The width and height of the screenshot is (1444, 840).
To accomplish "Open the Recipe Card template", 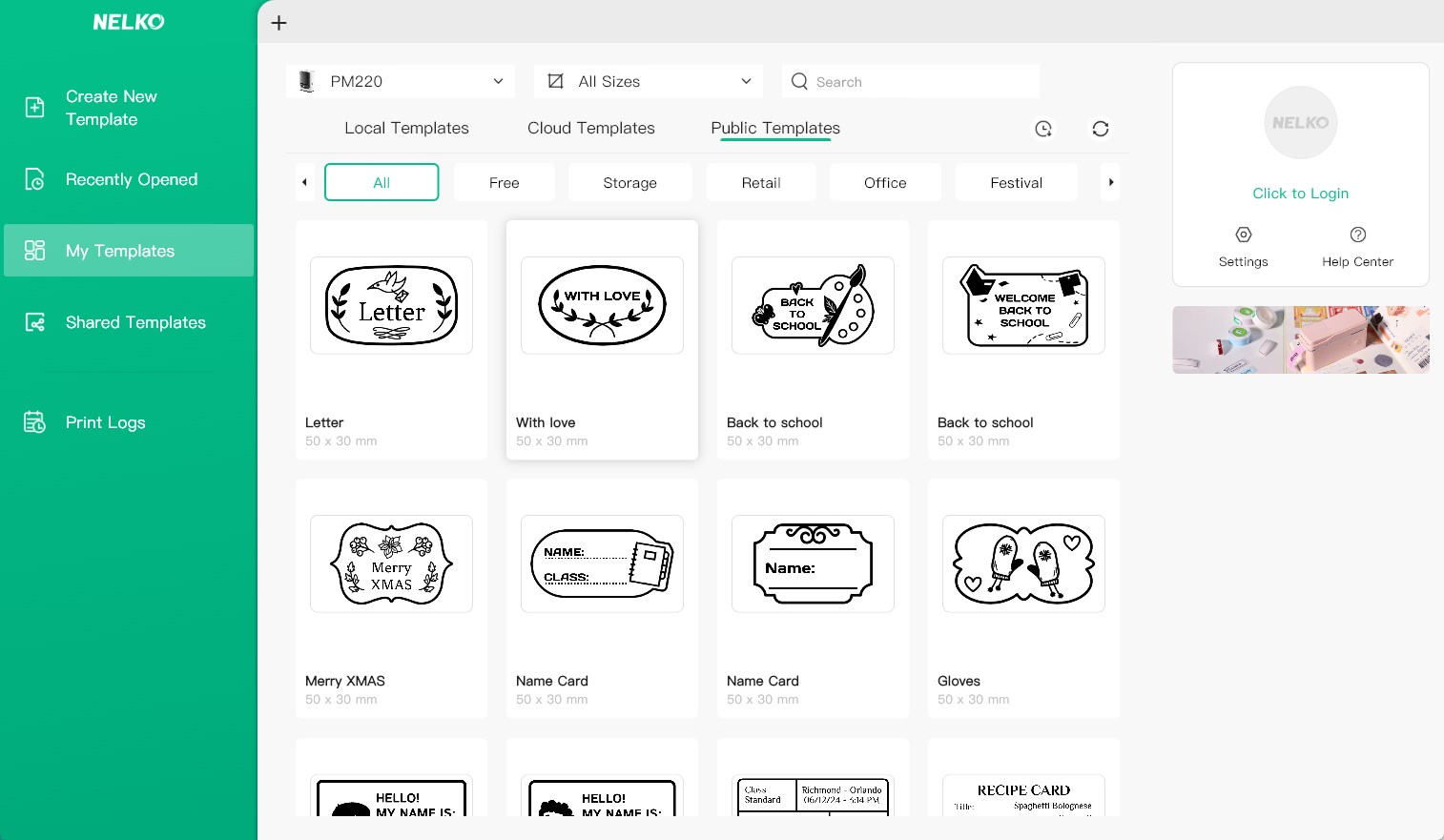I will (x=1023, y=795).
